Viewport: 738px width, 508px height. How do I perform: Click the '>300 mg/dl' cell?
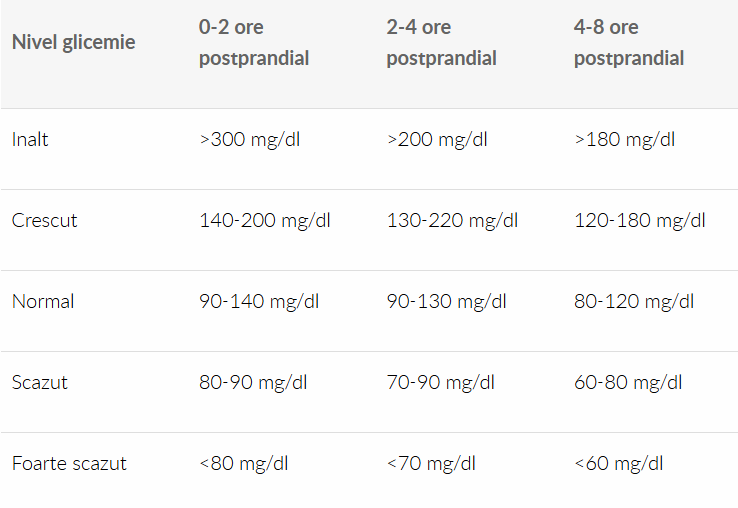pyautogui.click(x=249, y=139)
